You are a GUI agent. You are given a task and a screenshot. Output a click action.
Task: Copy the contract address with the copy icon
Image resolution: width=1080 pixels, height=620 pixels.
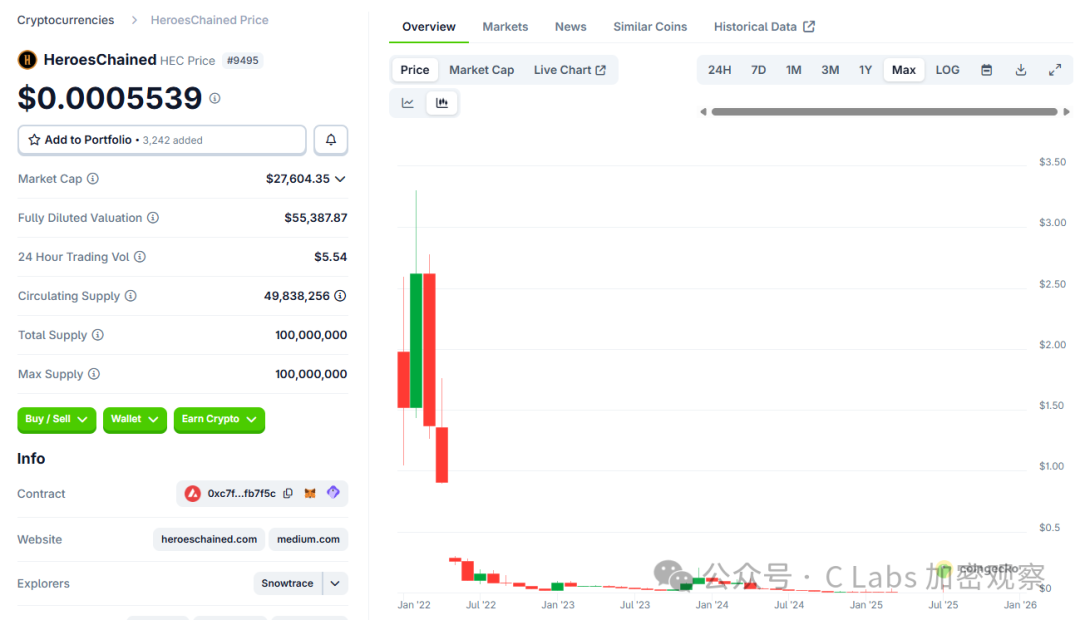pos(288,493)
